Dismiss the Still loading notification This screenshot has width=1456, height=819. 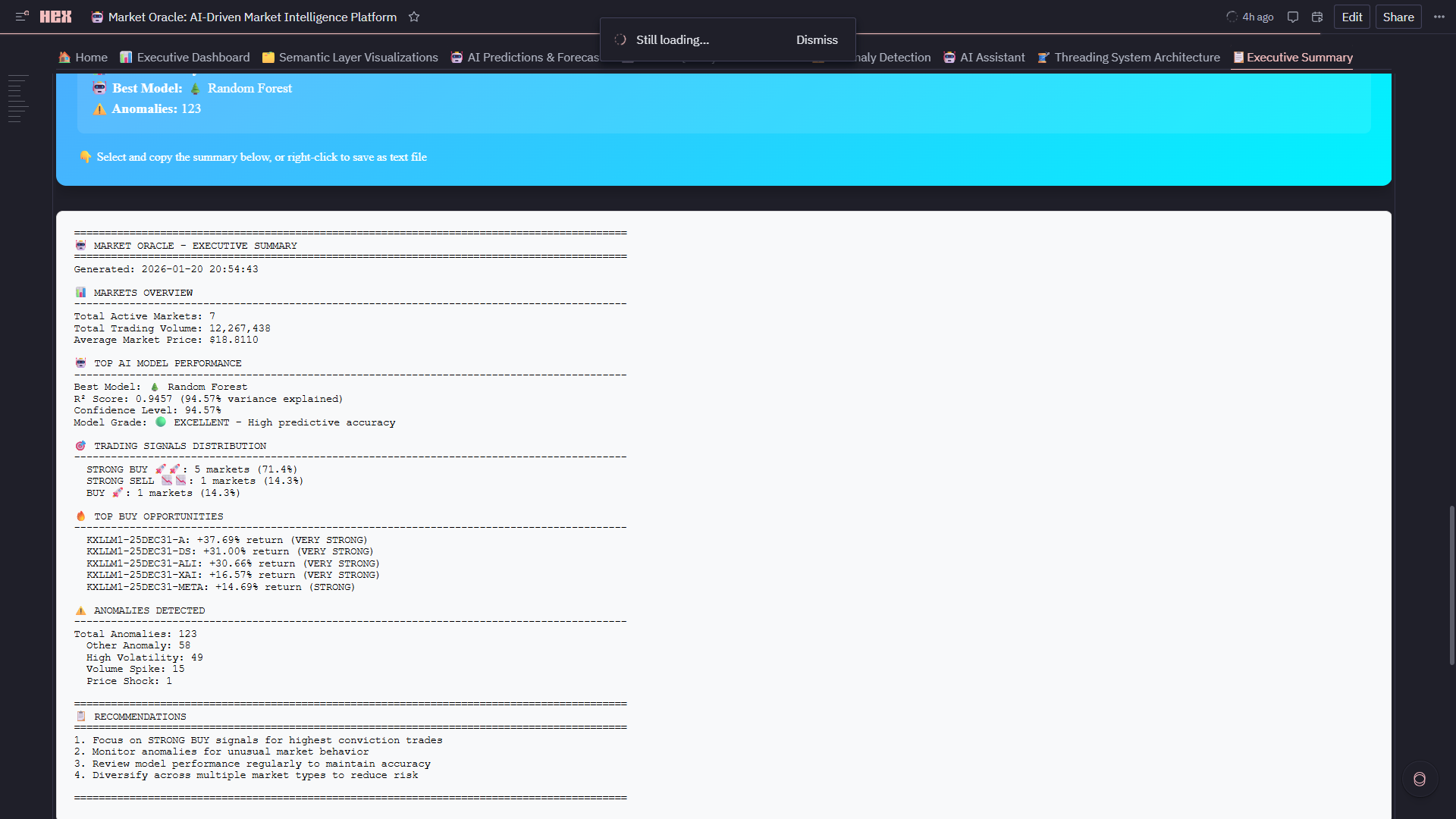click(817, 39)
